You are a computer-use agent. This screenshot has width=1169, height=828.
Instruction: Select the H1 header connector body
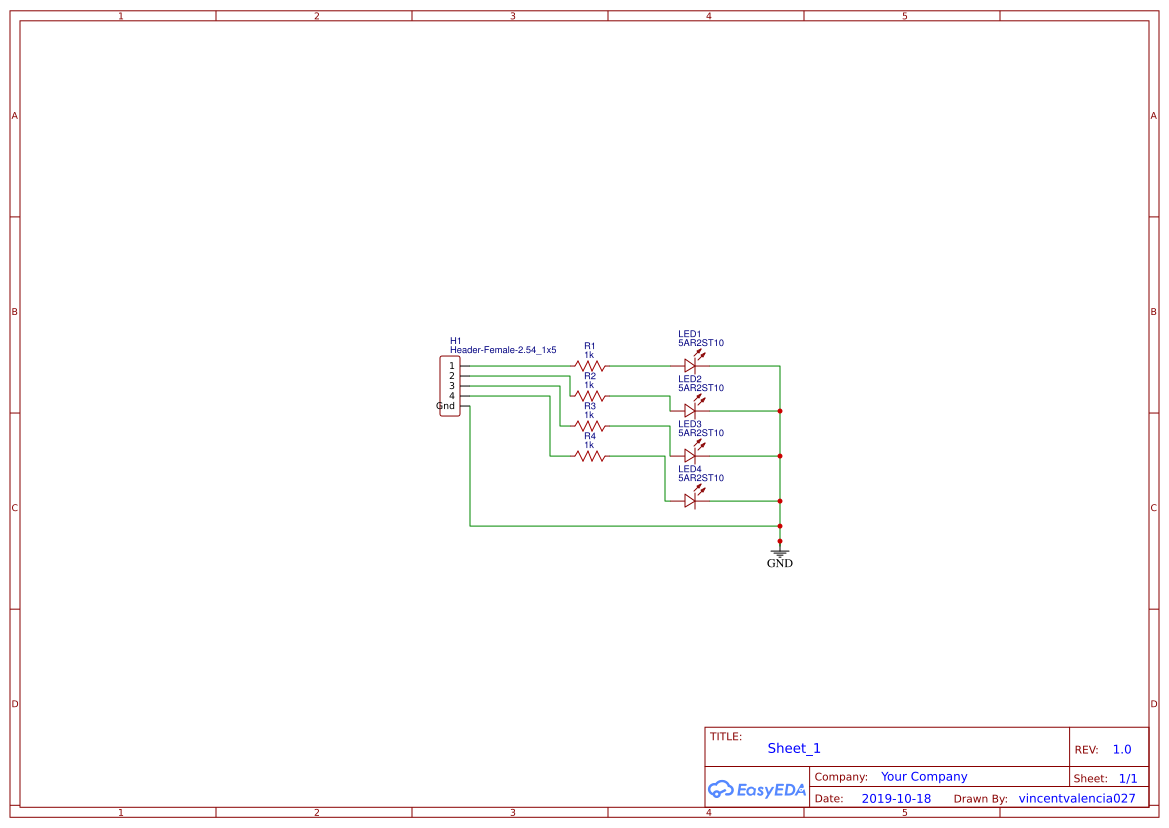pos(450,386)
